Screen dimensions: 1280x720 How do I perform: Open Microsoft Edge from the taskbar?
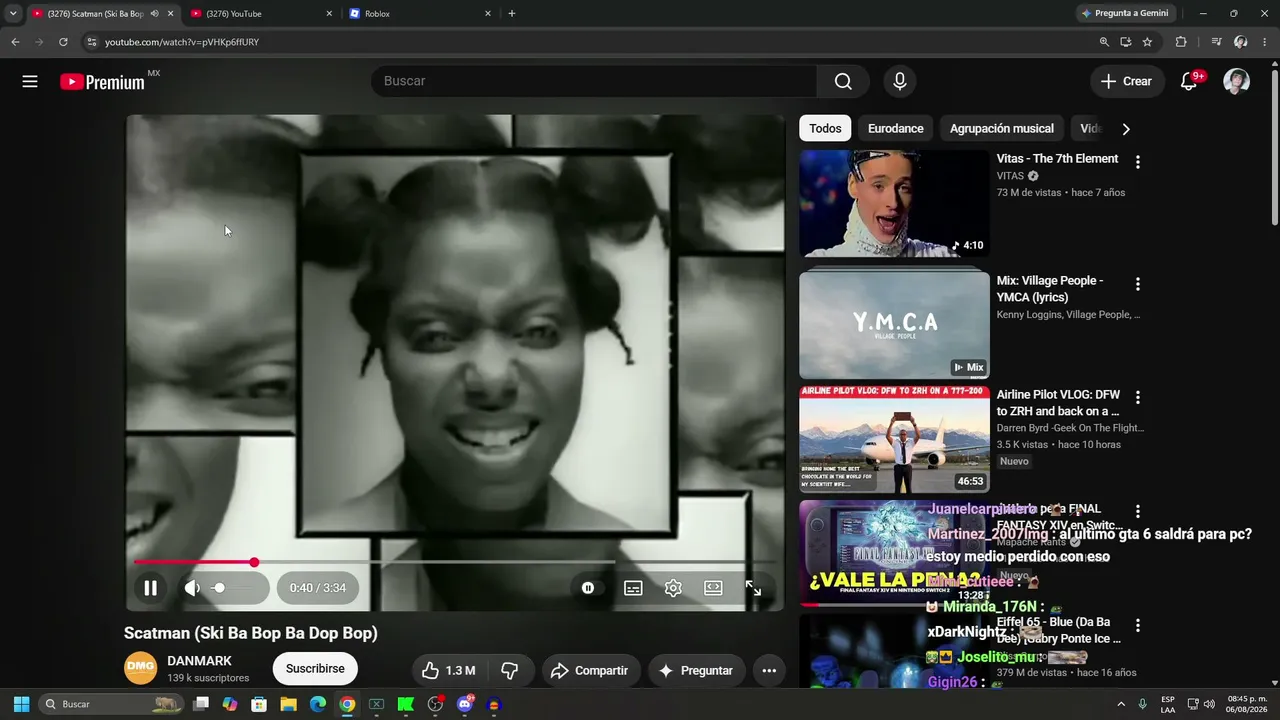tap(317, 704)
